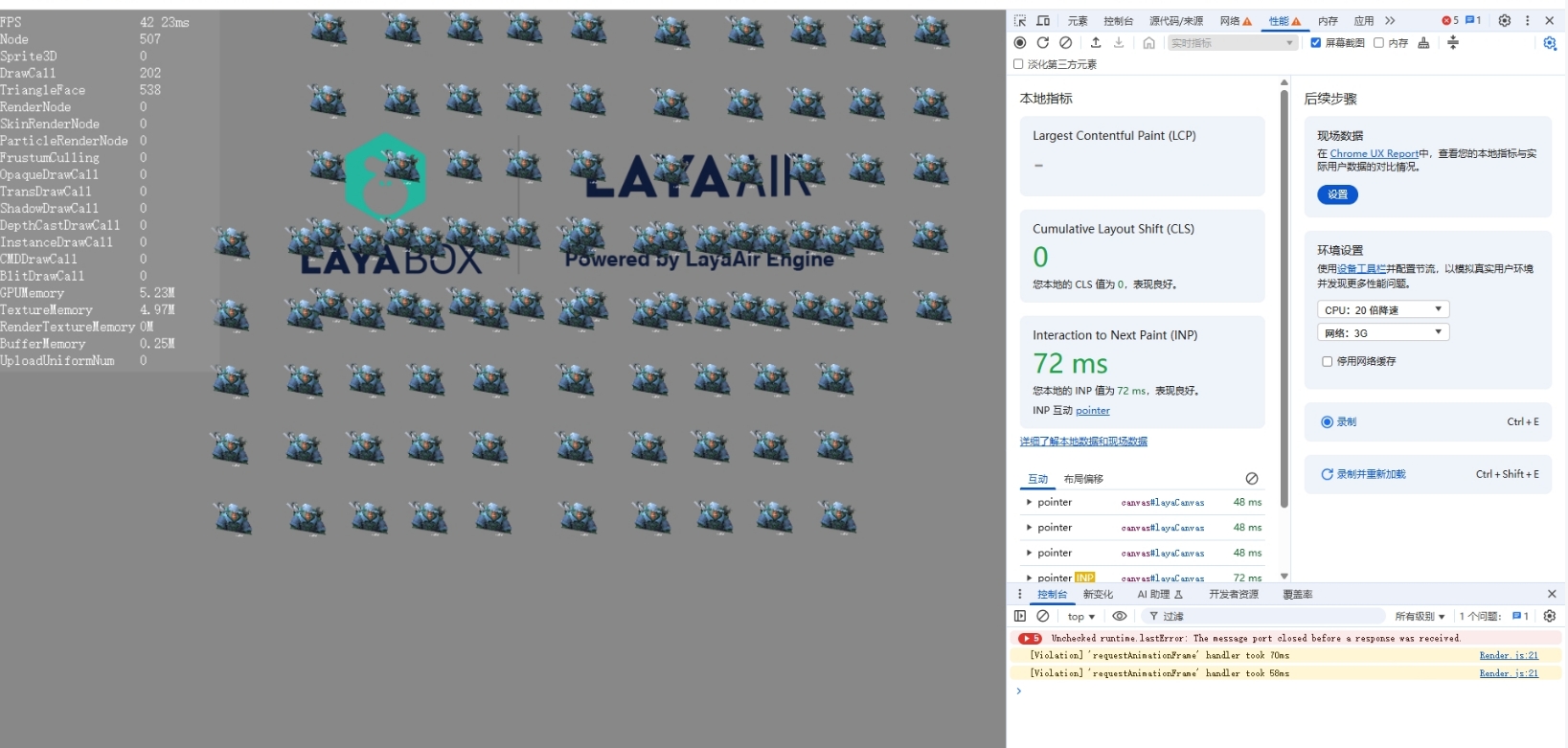Go to the performance landing home icon

(x=1148, y=42)
